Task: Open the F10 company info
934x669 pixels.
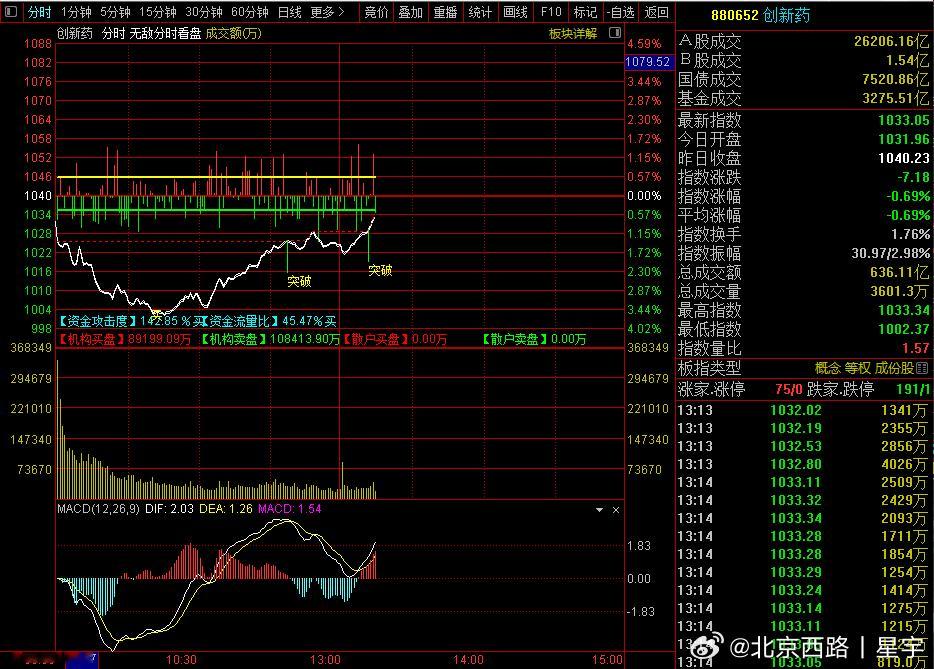Action: click(x=551, y=12)
